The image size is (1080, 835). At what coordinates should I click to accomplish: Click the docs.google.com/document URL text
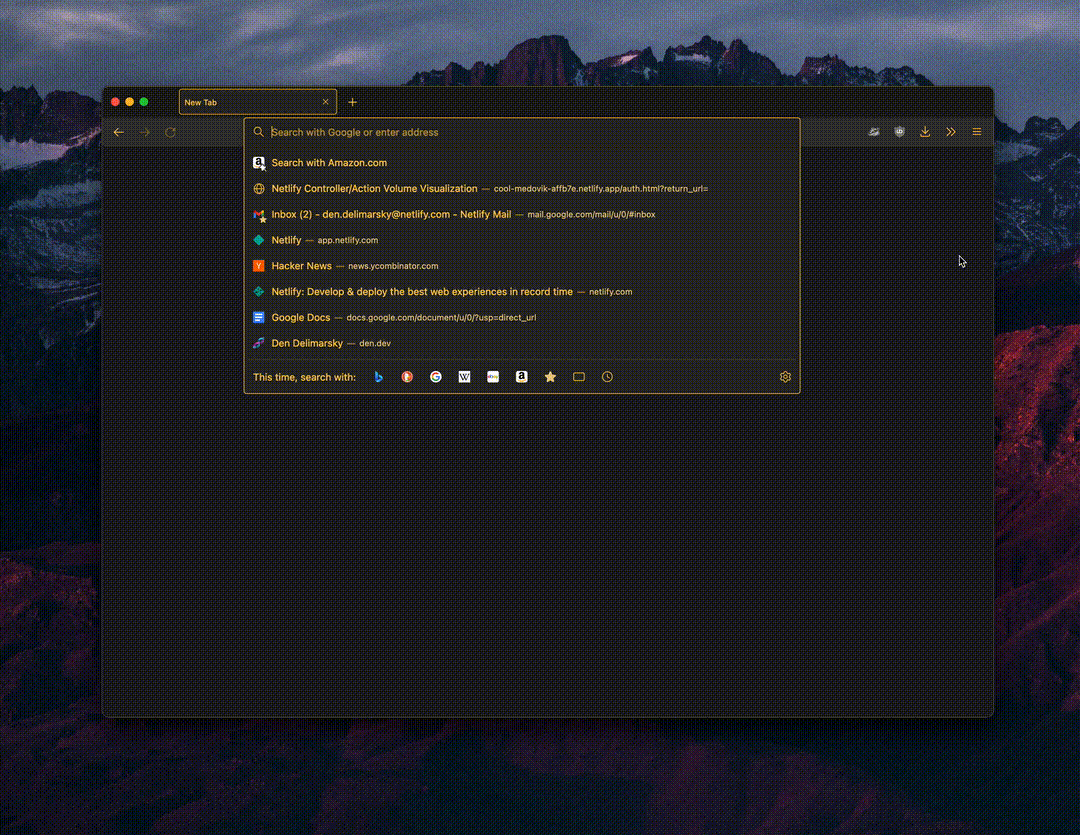click(x=441, y=318)
